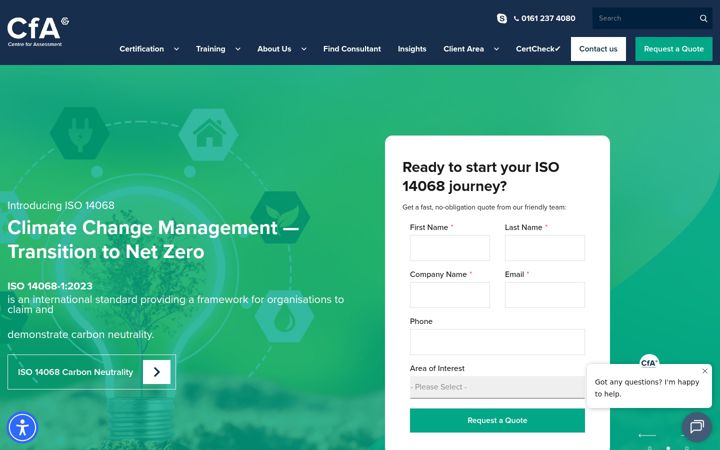This screenshot has height=450, width=720.
Task: Open the CertCheck link
Action: pos(538,49)
